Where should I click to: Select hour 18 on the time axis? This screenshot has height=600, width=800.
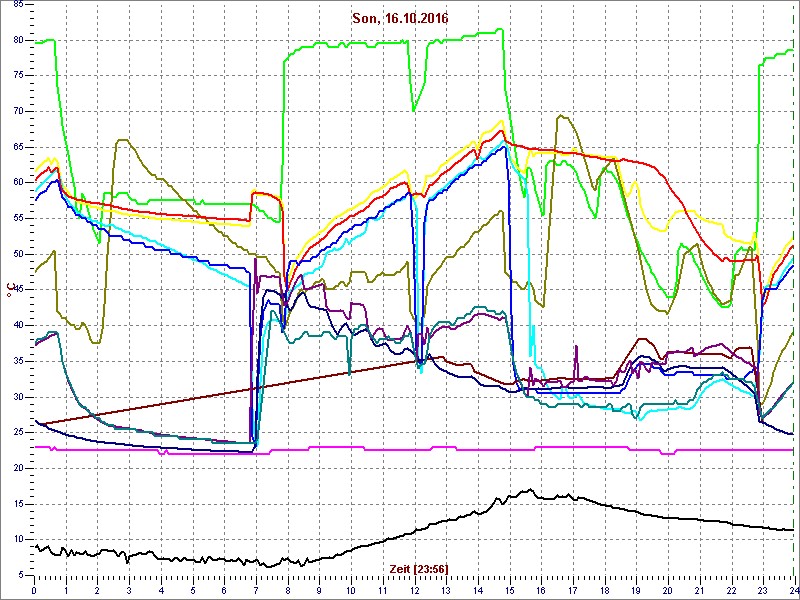coord(604,590)
